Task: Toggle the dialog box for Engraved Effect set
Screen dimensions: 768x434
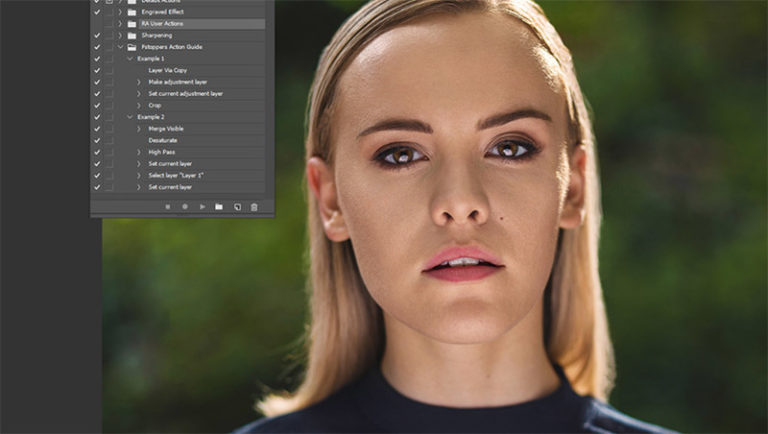Action: click(x=109, y=12)
